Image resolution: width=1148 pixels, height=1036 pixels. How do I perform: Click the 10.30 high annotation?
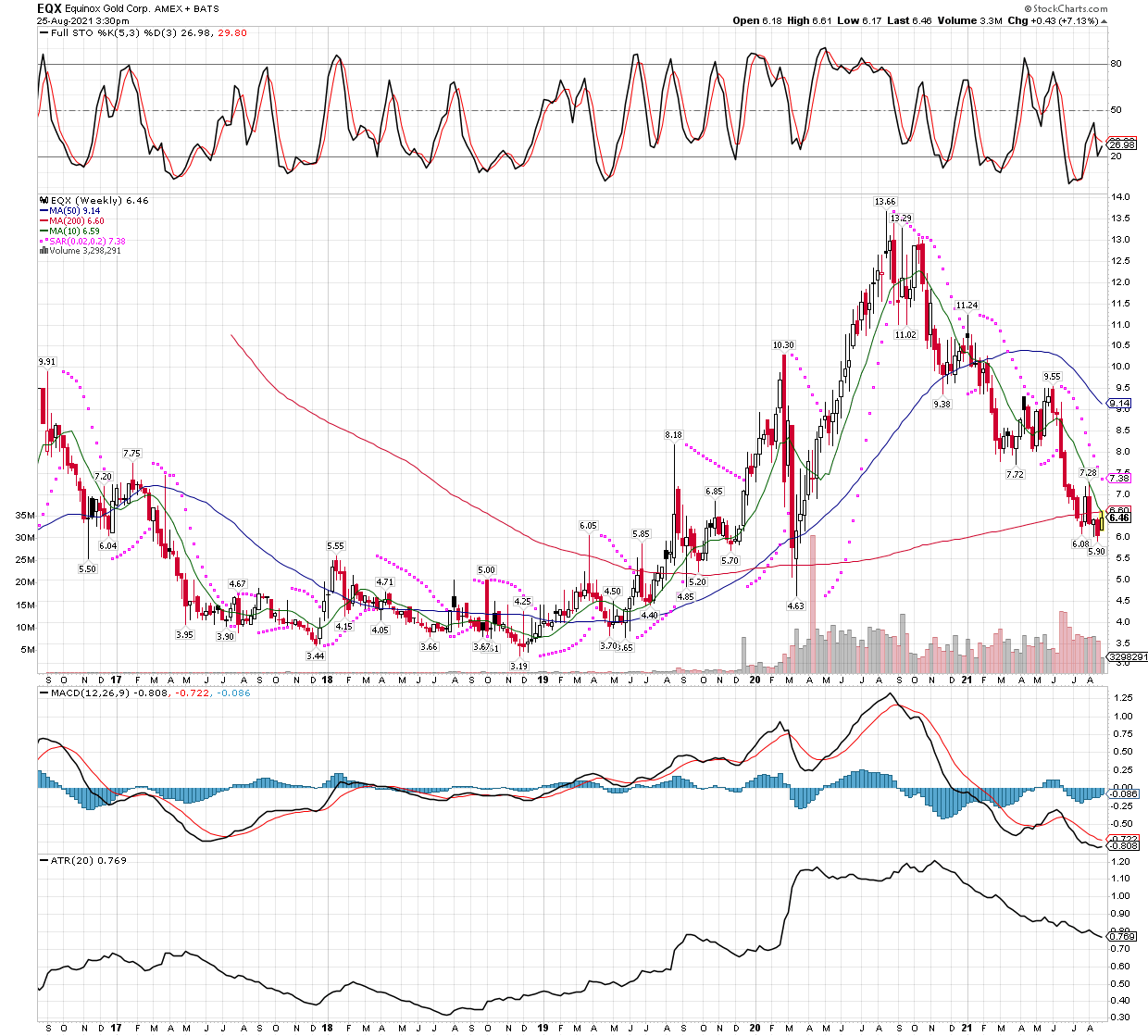(x=783, y=345)
